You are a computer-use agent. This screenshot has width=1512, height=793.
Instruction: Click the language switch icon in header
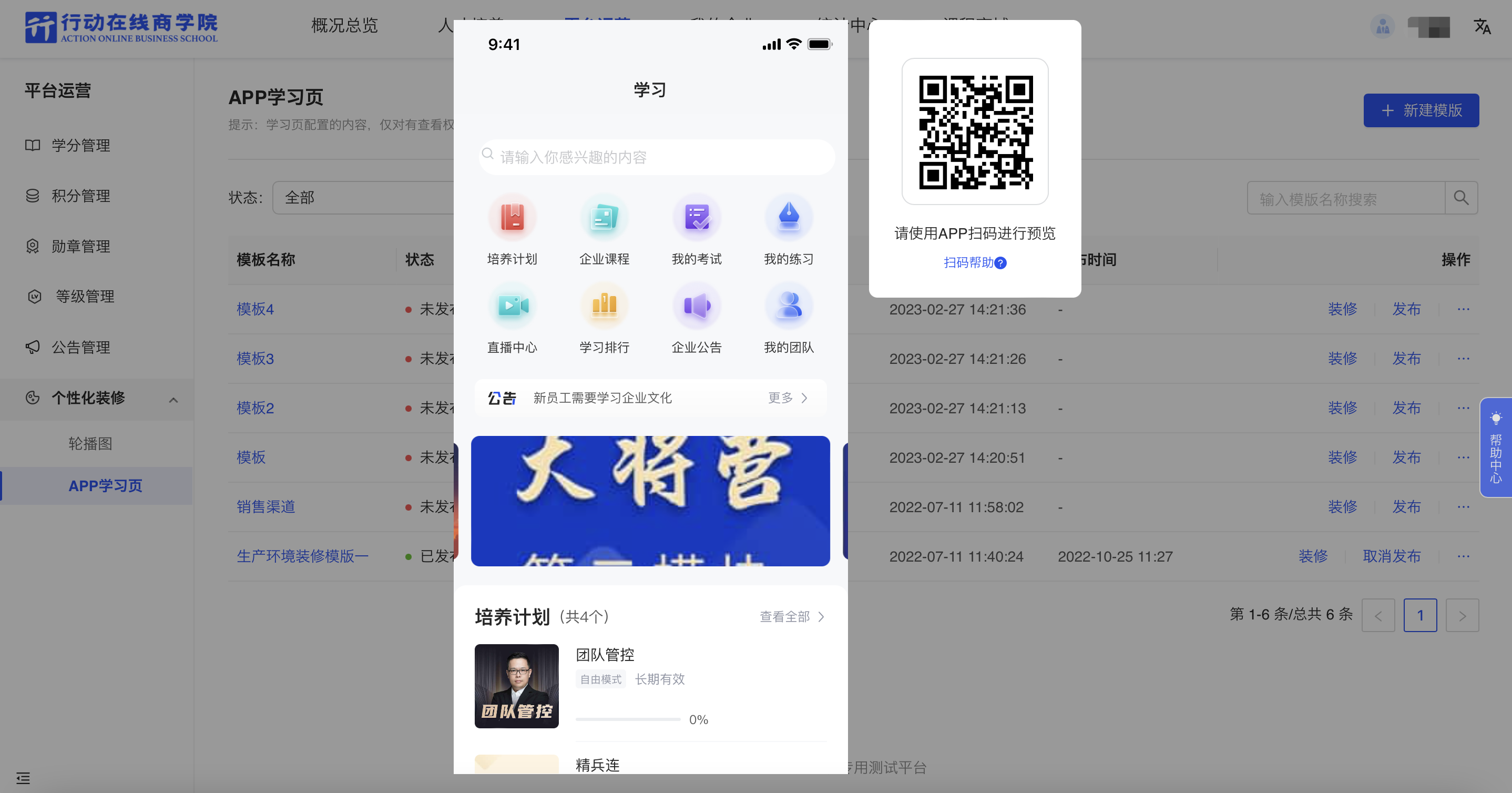pyautogui.click(x=1482, y=26)
